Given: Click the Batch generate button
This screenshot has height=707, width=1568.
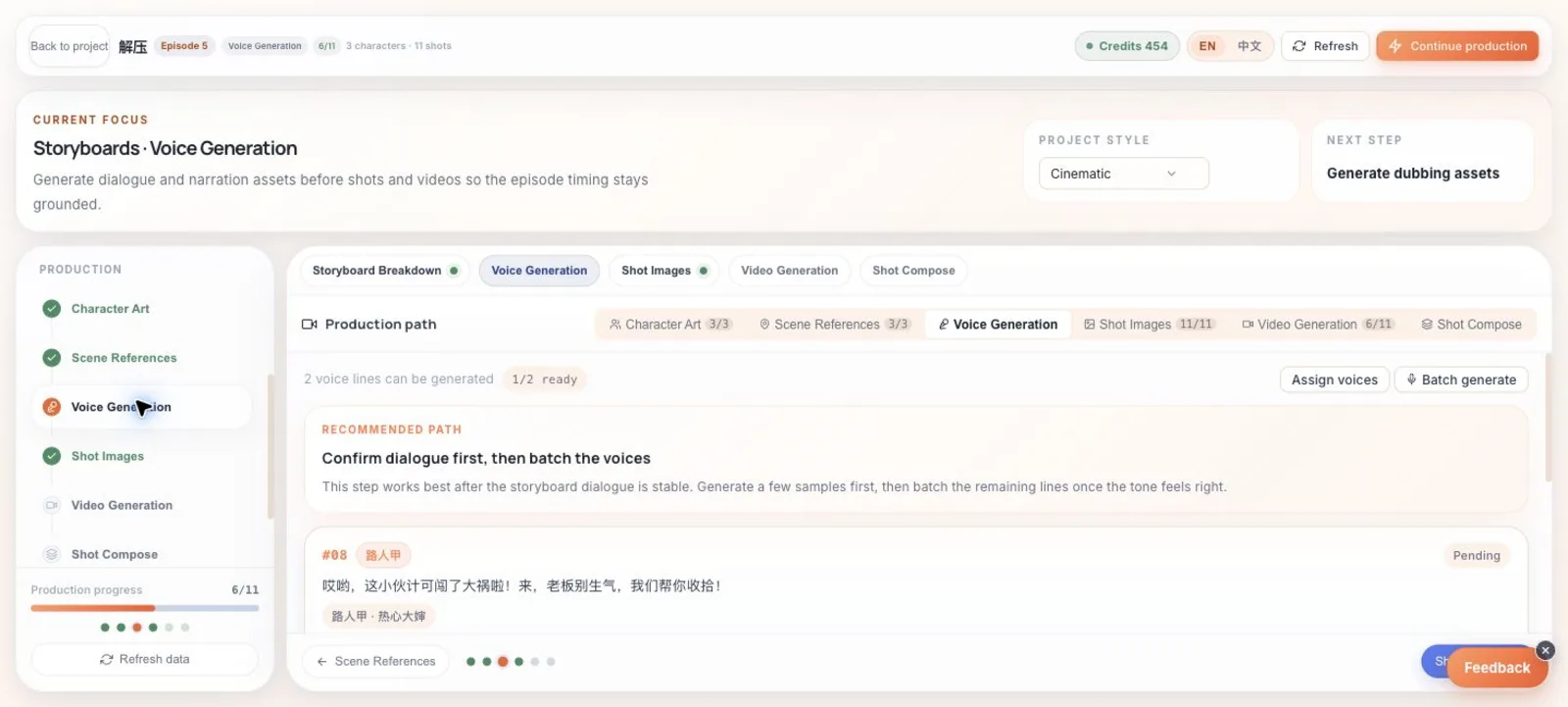Looking at the screenshot, I should click(1461, 379).
